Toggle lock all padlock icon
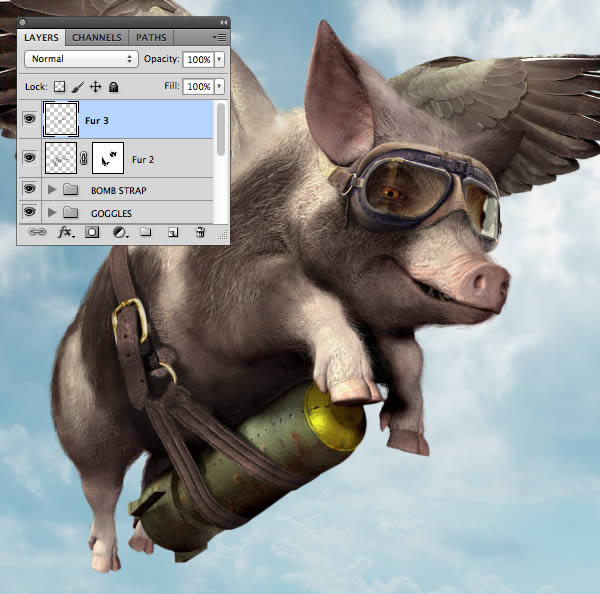This screenshot has width=600, height=594. click(113, 87)
